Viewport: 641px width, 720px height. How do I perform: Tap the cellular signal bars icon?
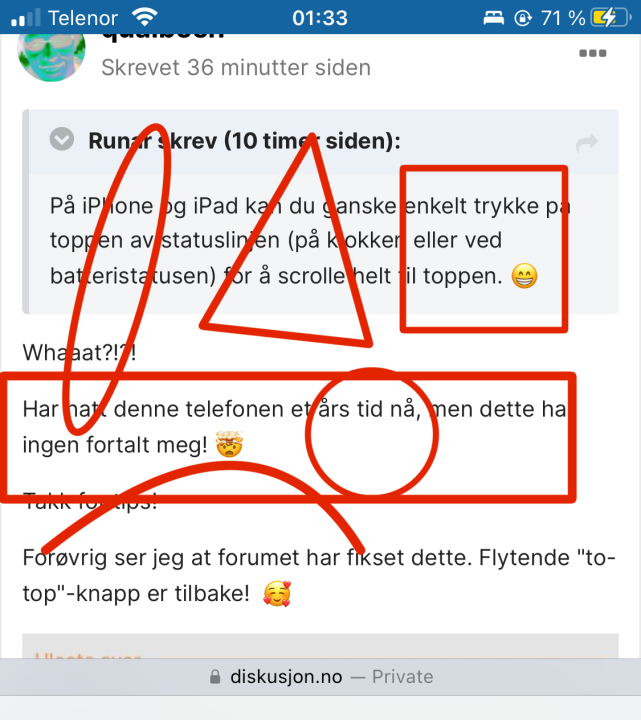(25, 18)
